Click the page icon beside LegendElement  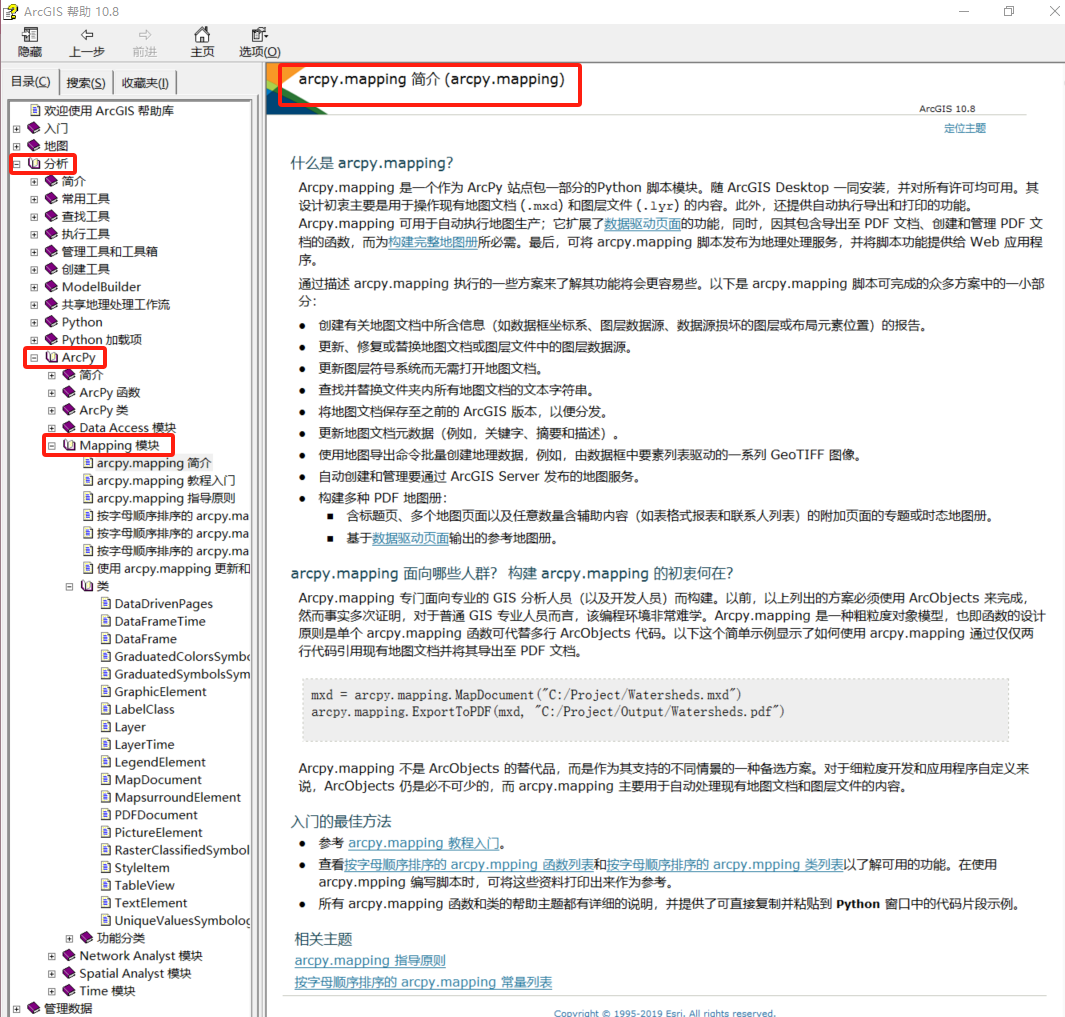[x=106, y=762]
